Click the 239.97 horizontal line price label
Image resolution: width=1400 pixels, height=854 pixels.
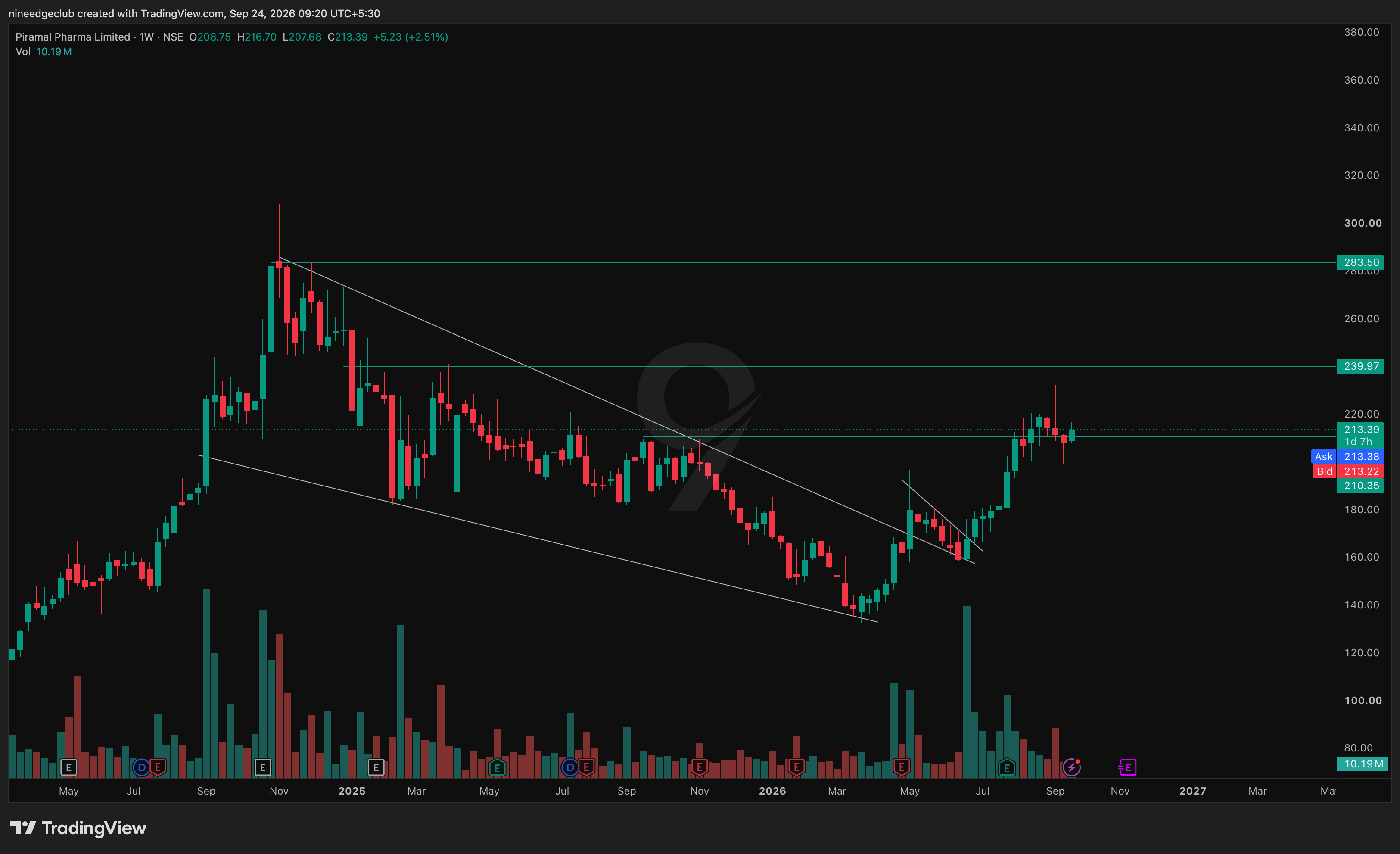coord(1361,366)
